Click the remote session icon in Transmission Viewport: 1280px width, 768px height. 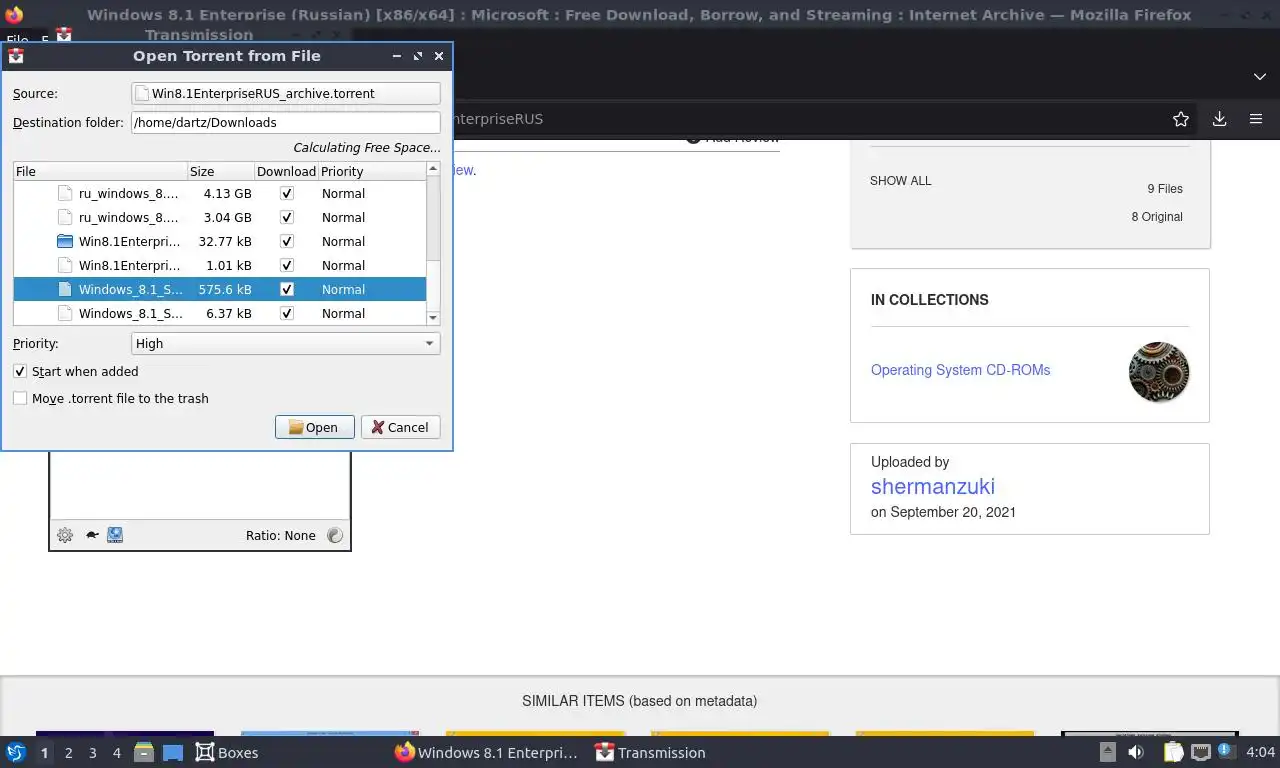pyautogui.click(x=115, y=535)
